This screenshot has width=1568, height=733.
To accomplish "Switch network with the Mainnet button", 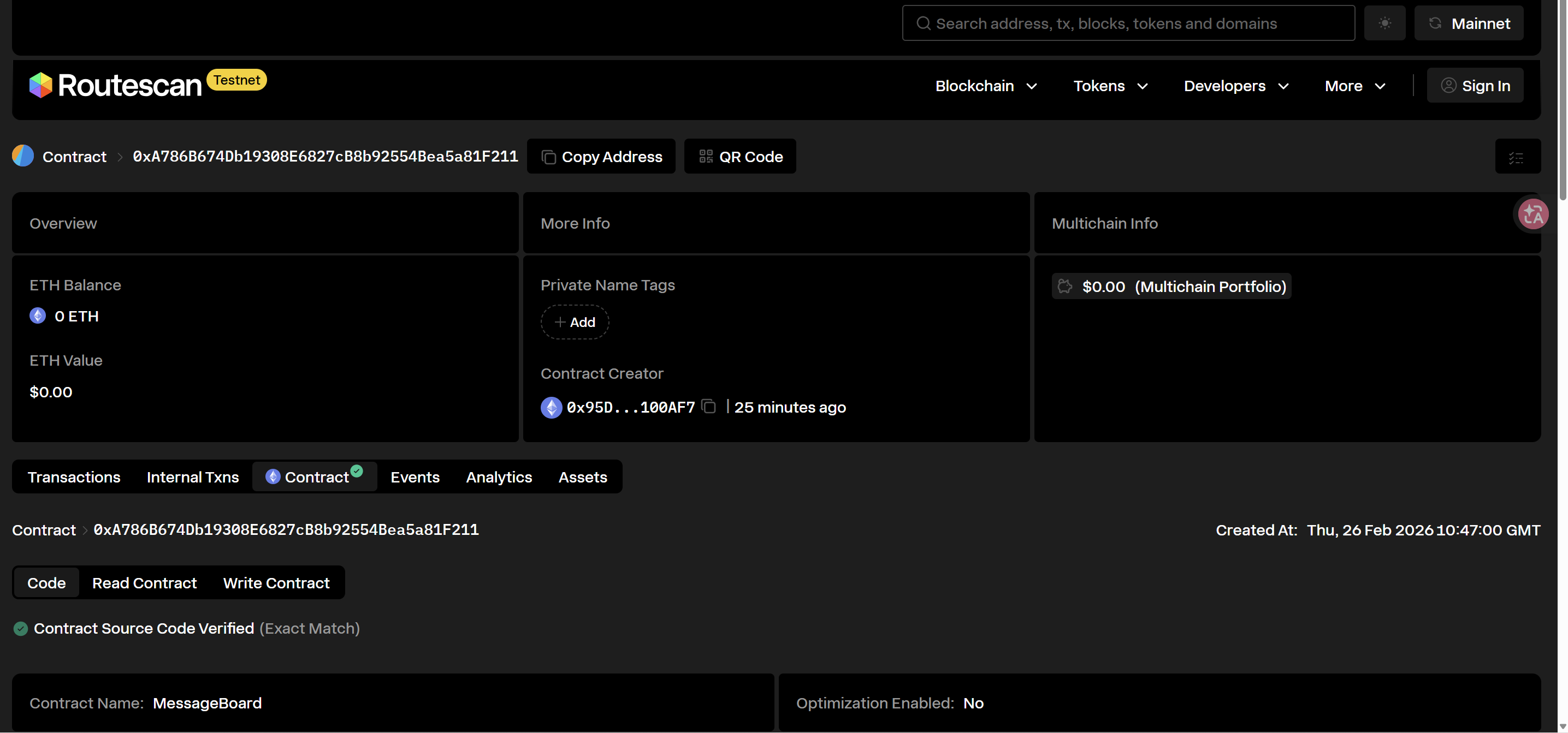I will [1469, 23].
